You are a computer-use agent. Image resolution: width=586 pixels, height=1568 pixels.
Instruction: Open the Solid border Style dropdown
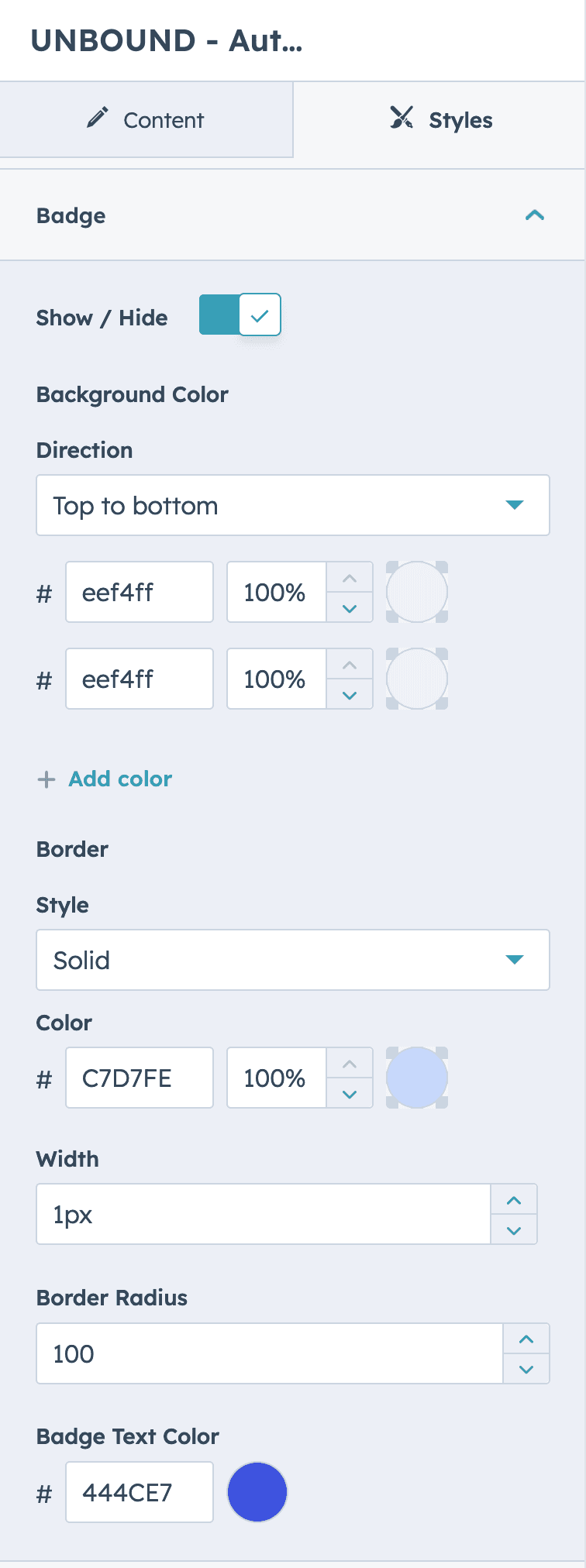click(x=292, y=959)
